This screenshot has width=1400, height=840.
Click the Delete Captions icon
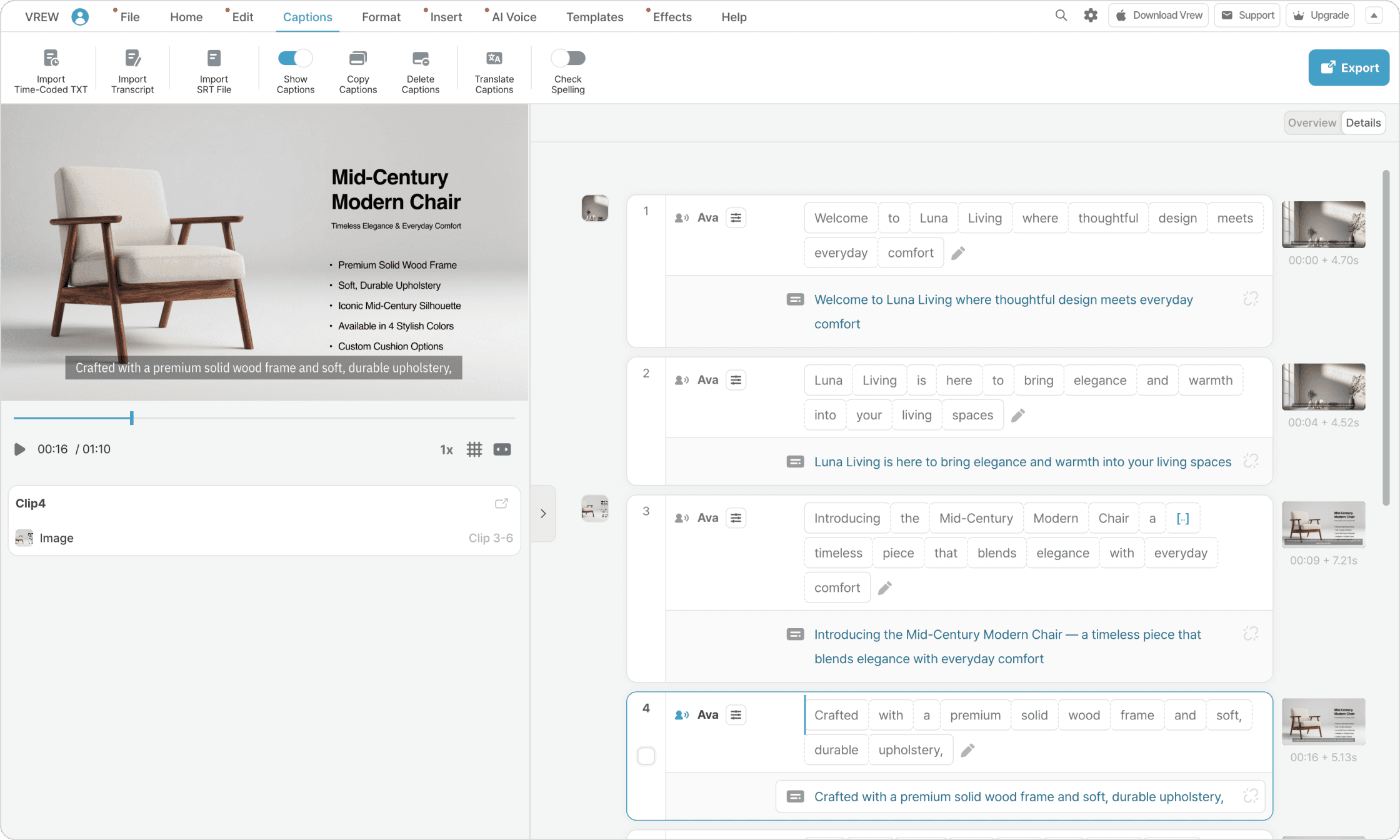coord(420,59)
